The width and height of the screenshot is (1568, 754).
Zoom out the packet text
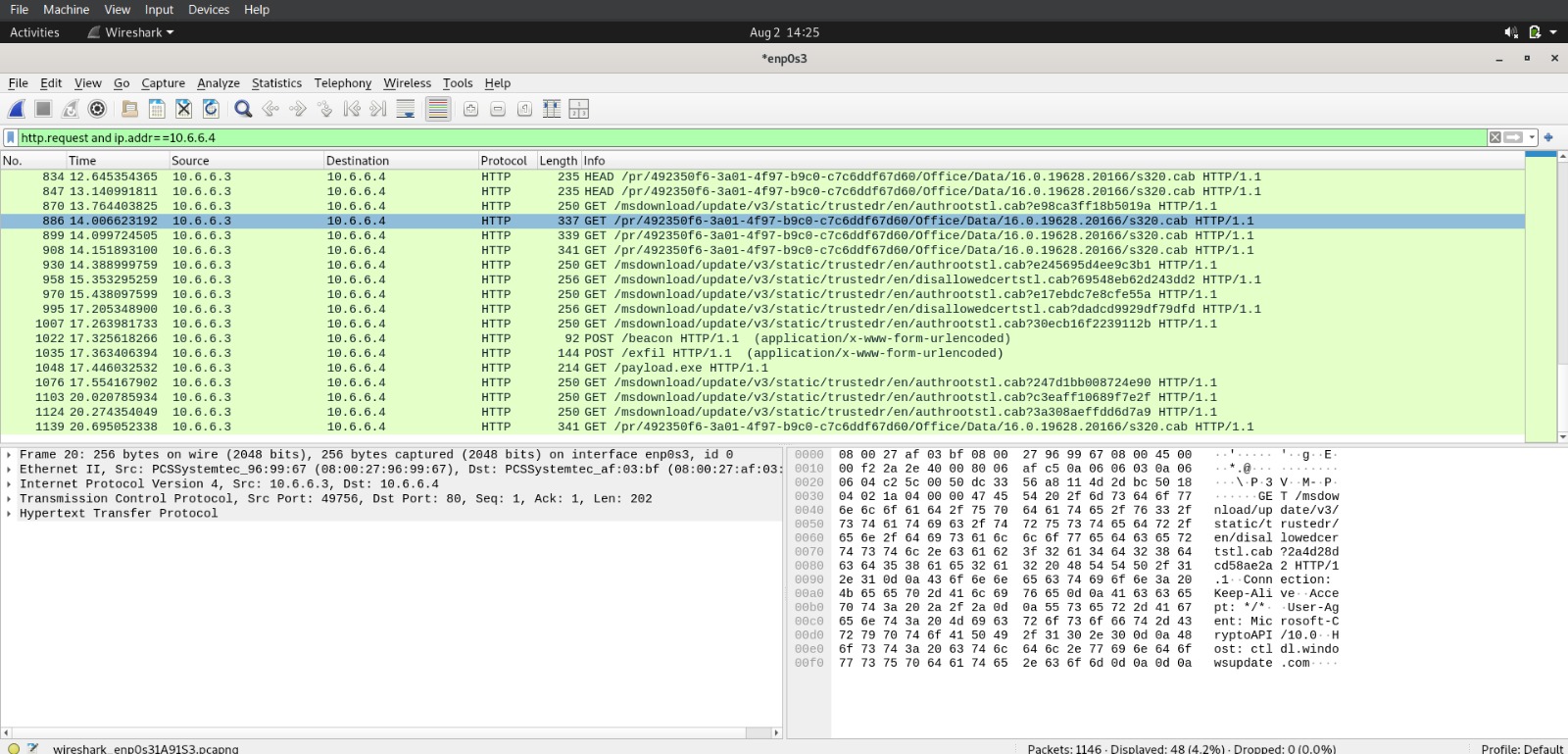pos(498,109)
